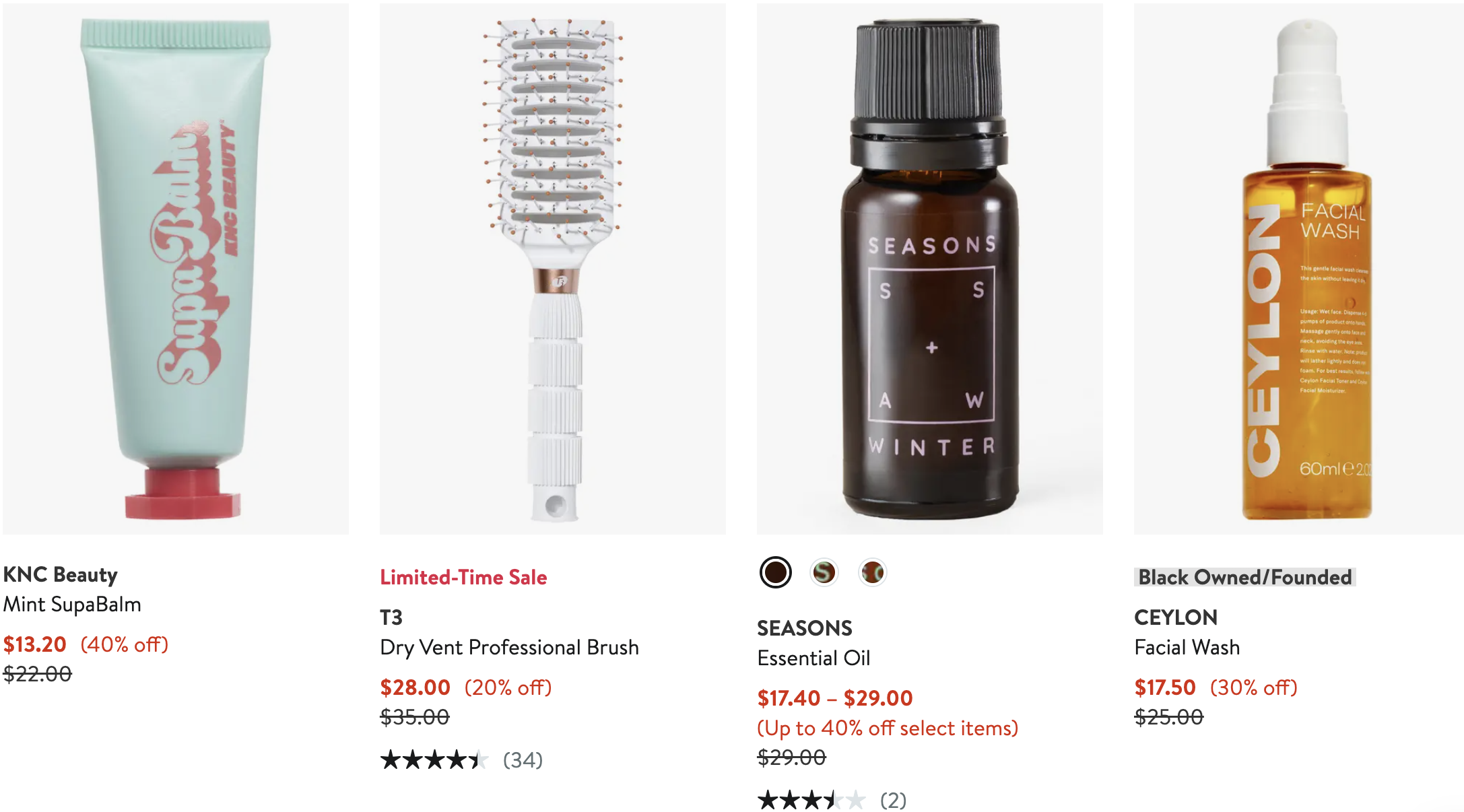The width and height of the screenshot is (1464, 812).
Task: Pick the rust-colored Essential Oil swatch
Action: (872, 572)
